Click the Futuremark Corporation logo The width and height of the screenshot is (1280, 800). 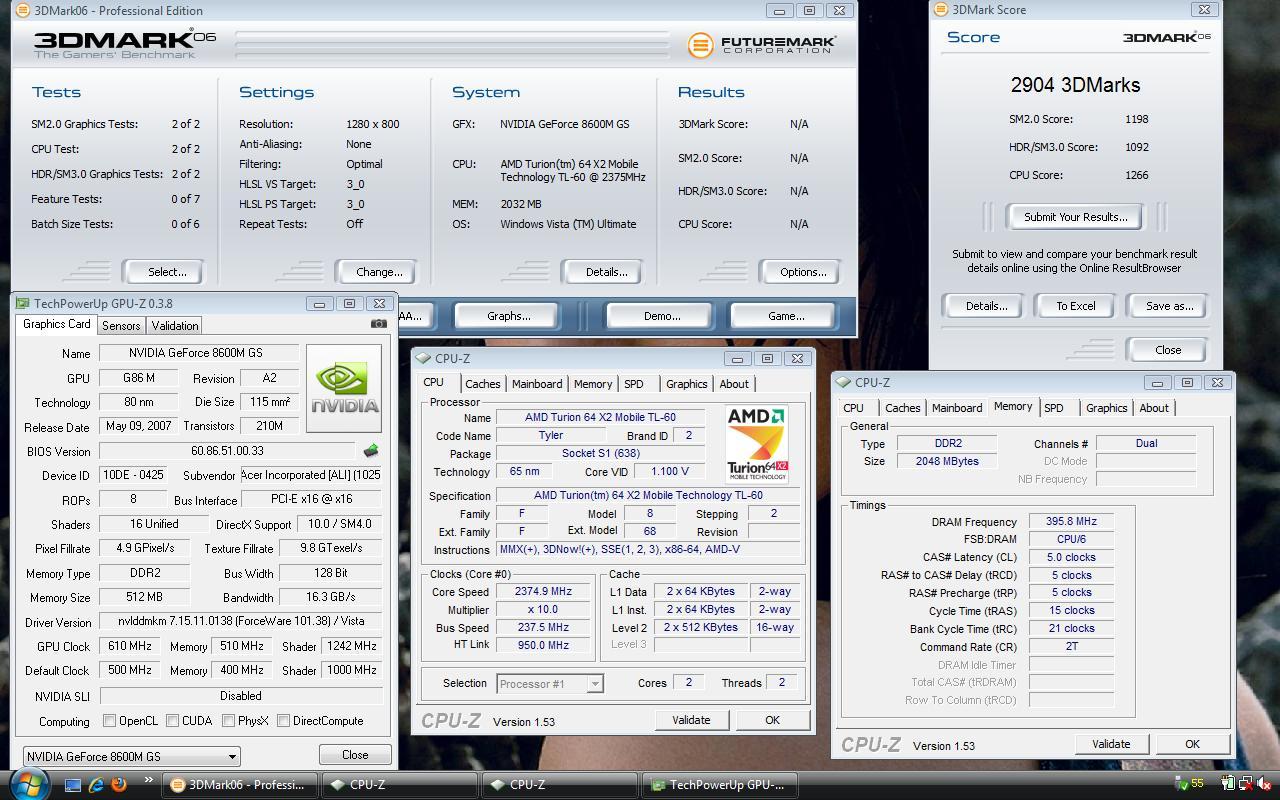pos(762,45)
